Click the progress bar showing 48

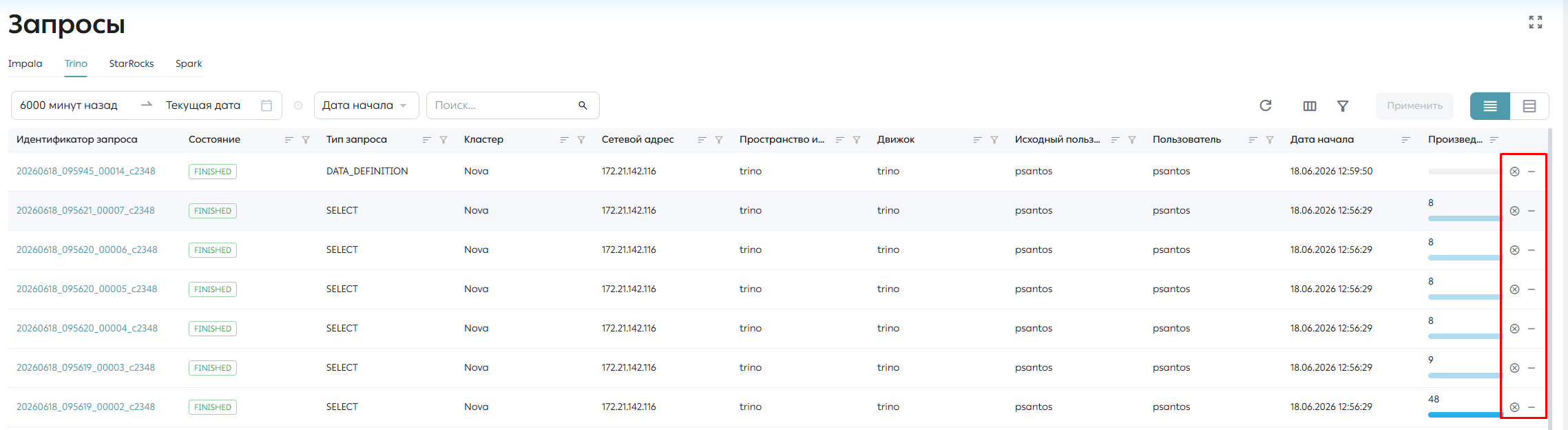click(1464, 415)
